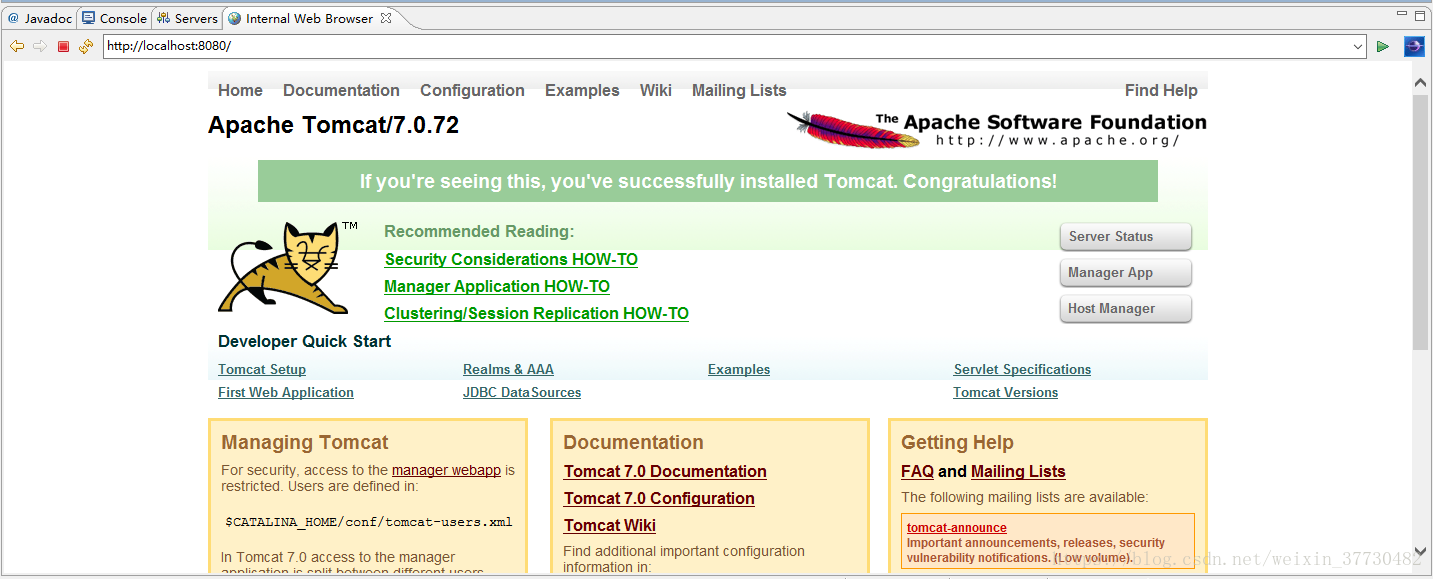Click the browser forward arrow icon
Image resolution: width=1433 pixels, height=579 pixels.
[40, 46]
